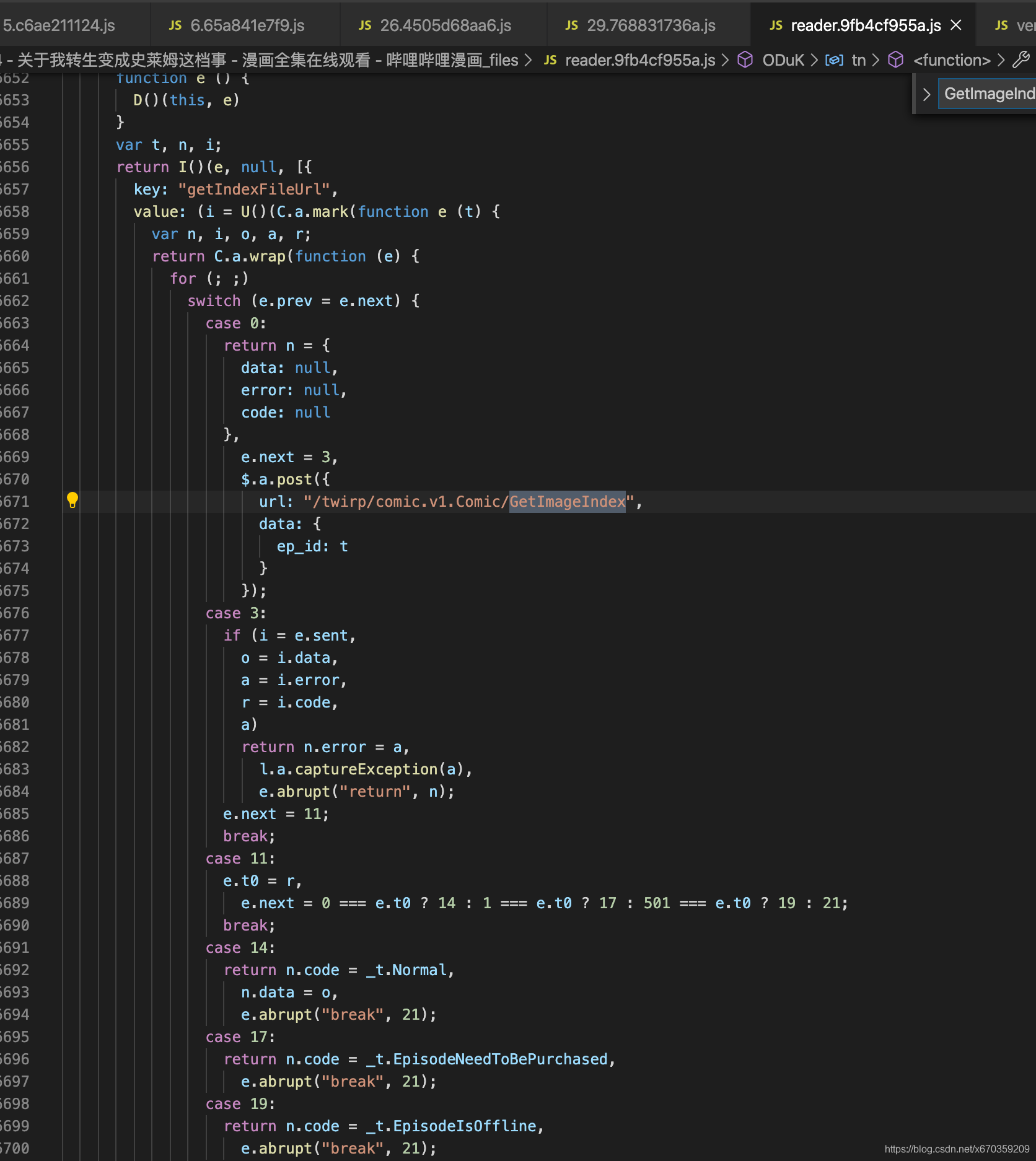This screenshot has height=1161, width=1036.
Task: Click "_t.Normal" on line 692
Action: [x=406, y=970]
